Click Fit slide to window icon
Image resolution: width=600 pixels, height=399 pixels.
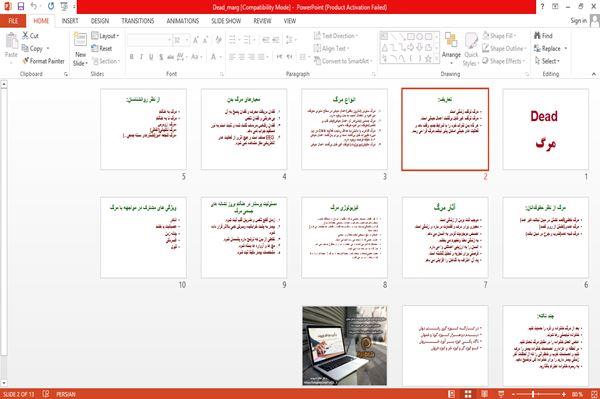[594, 394]
